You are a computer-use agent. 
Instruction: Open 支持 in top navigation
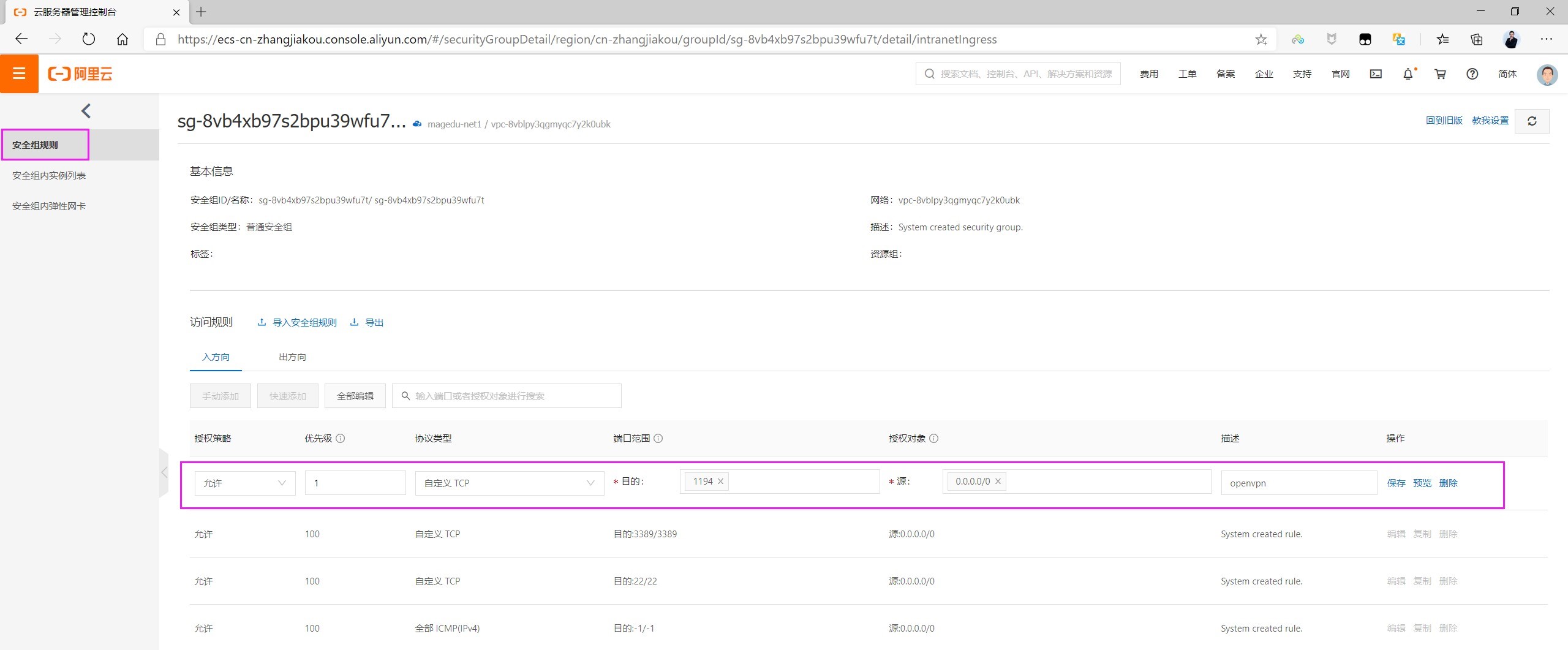point(1302,74)
